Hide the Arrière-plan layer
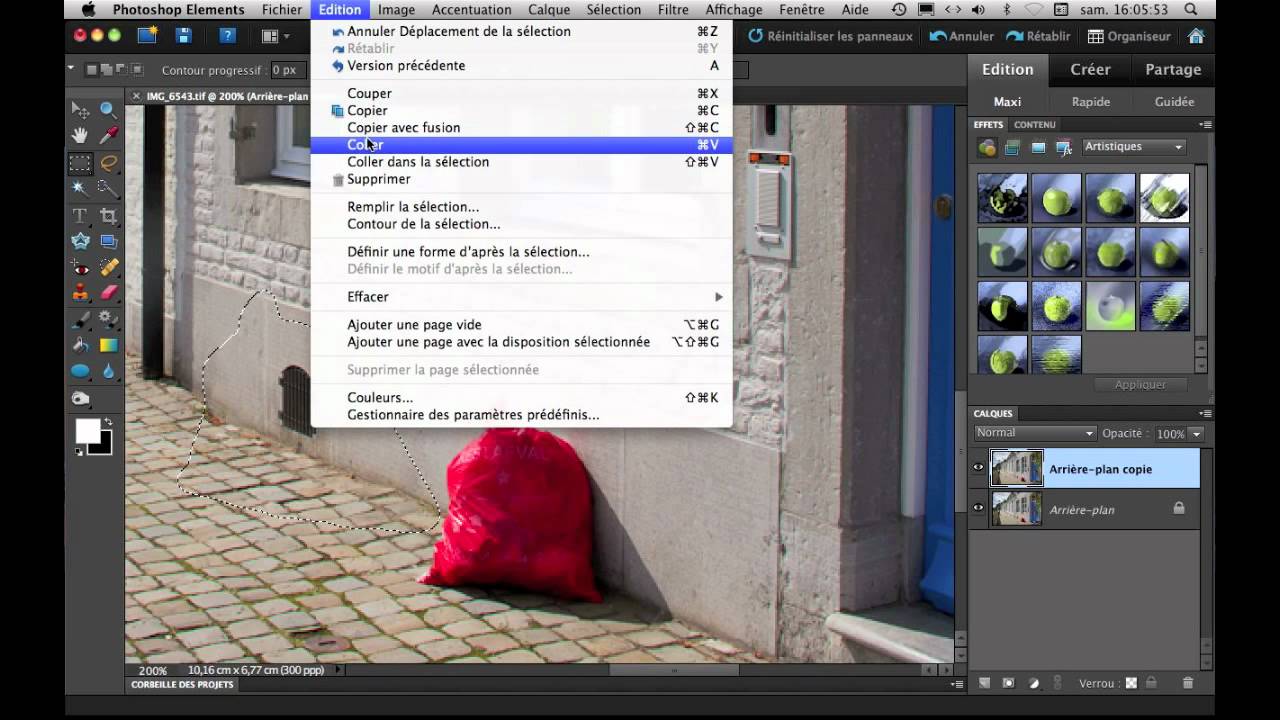 tap(979, 508)
